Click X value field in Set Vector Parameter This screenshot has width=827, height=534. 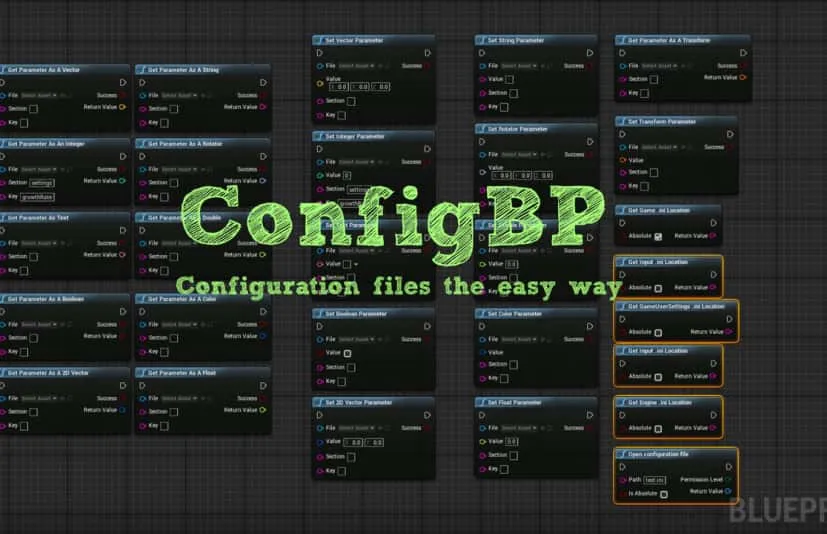pyautogui.click(x=339, y=87)
